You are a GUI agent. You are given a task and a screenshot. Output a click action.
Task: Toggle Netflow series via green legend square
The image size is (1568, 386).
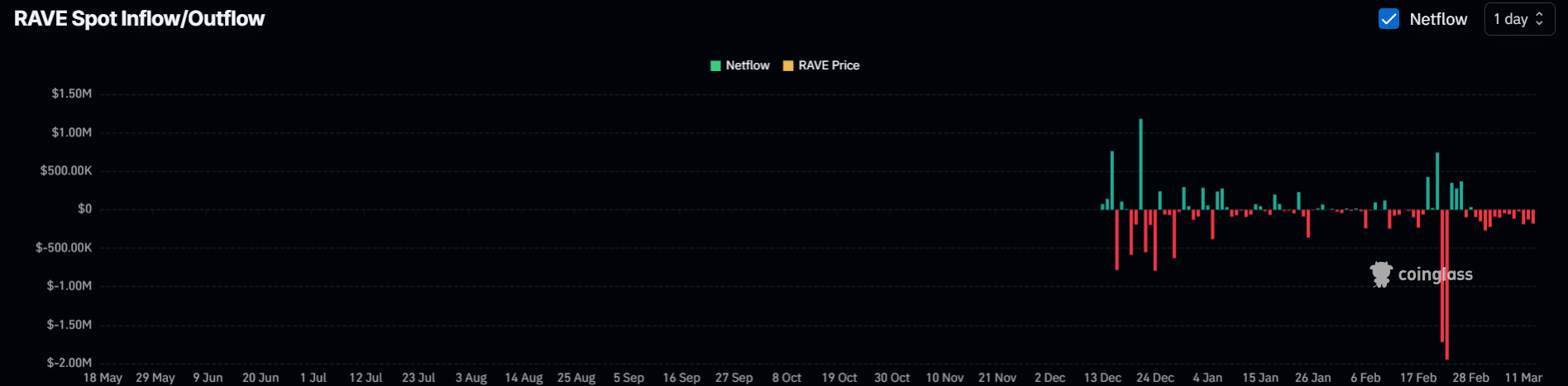(x=716, y=65)
